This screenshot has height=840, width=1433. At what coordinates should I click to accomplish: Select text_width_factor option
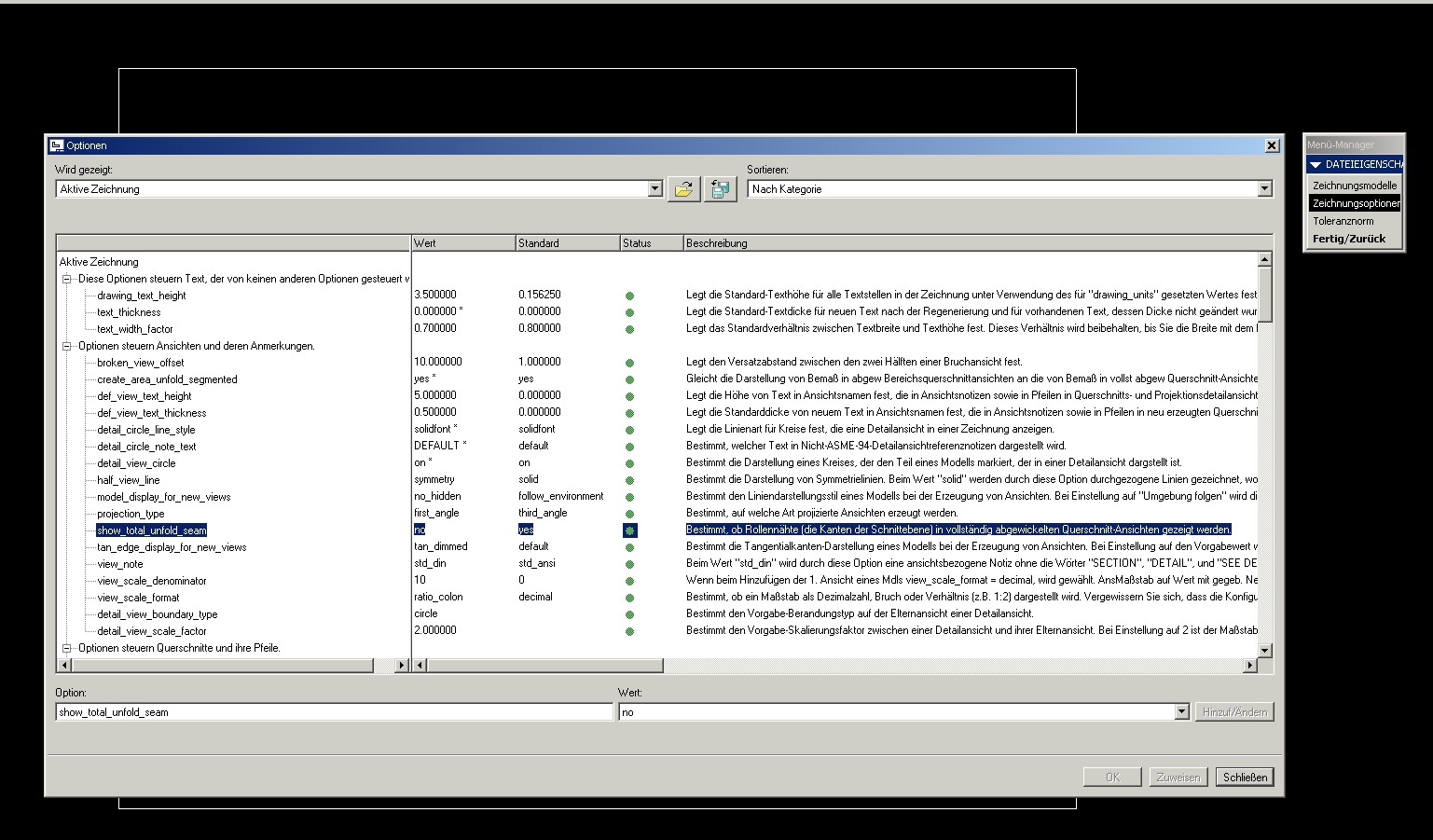[135, 329]
